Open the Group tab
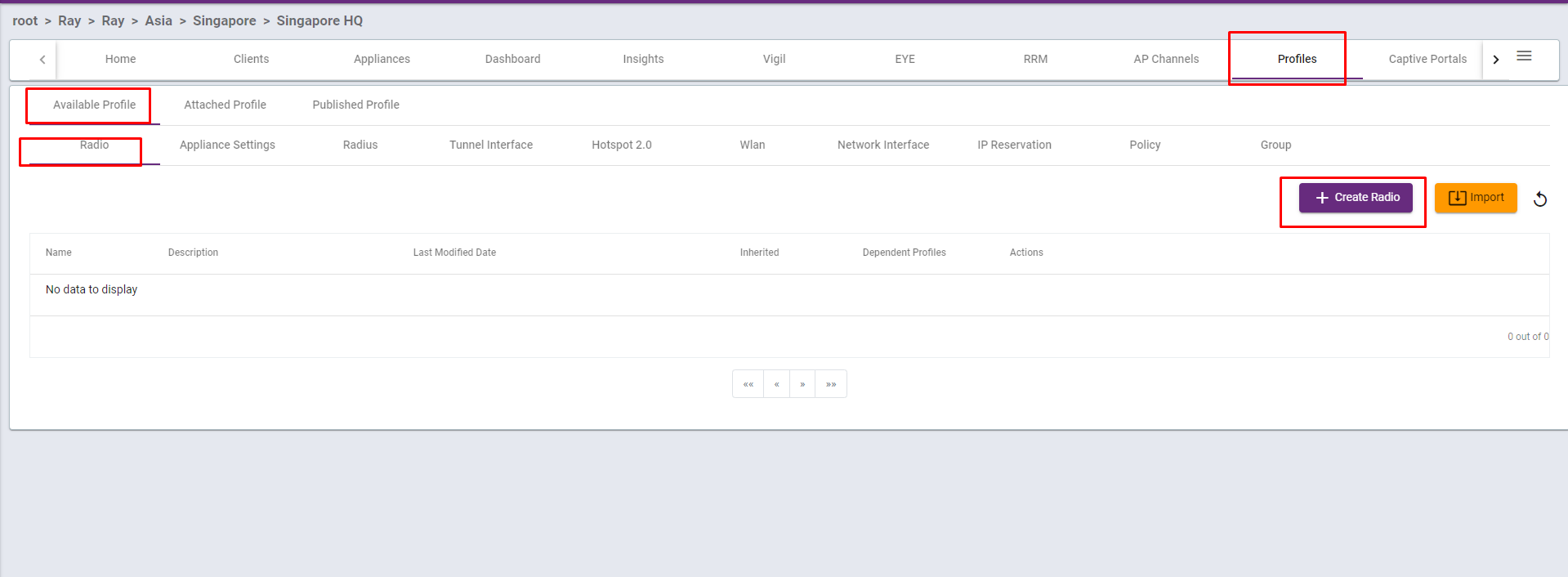Image resolution: width=1568 pixels, height=577 pixels. [1276, 145]
